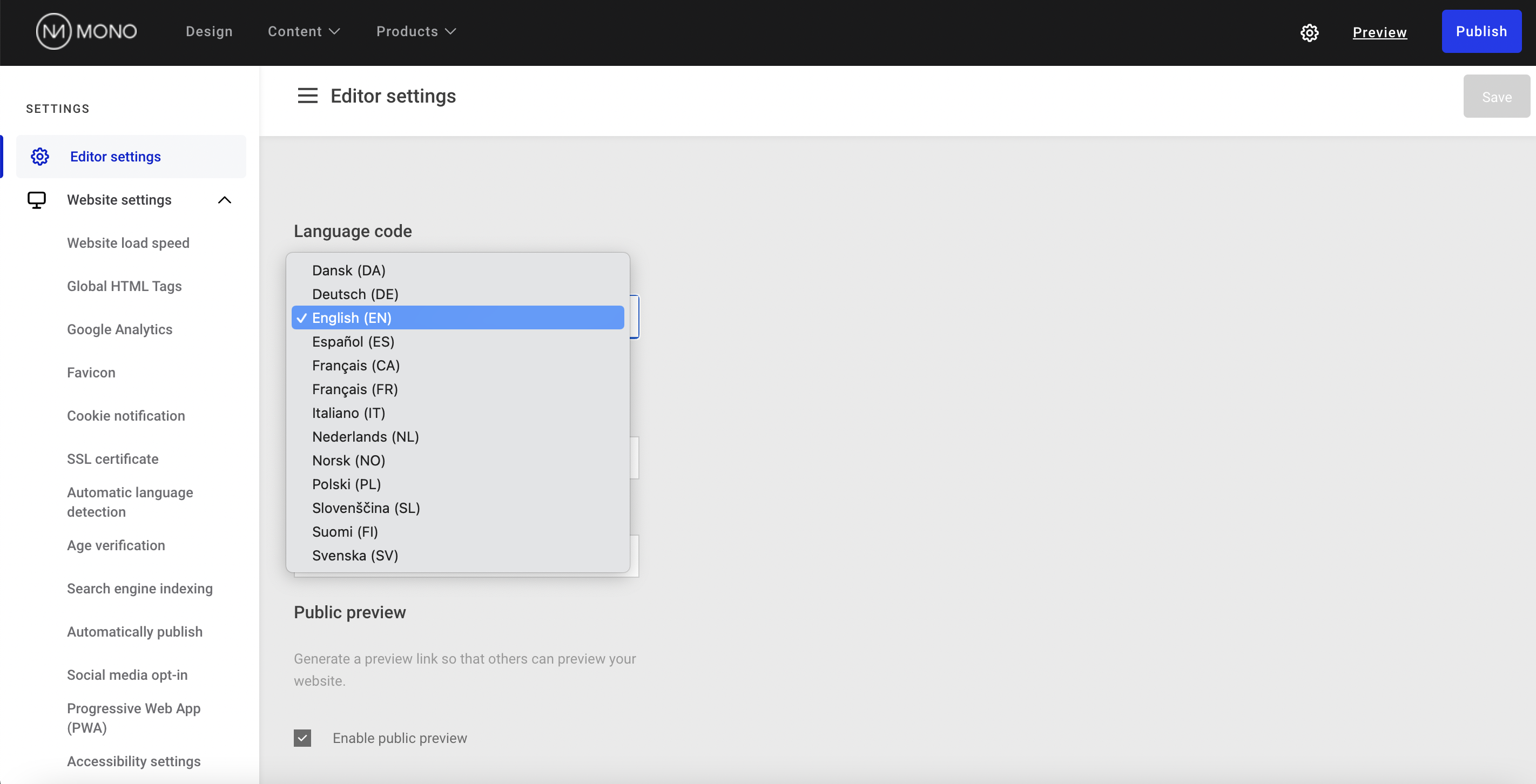Open settings gear in top bar

[x=1309, y=32]
